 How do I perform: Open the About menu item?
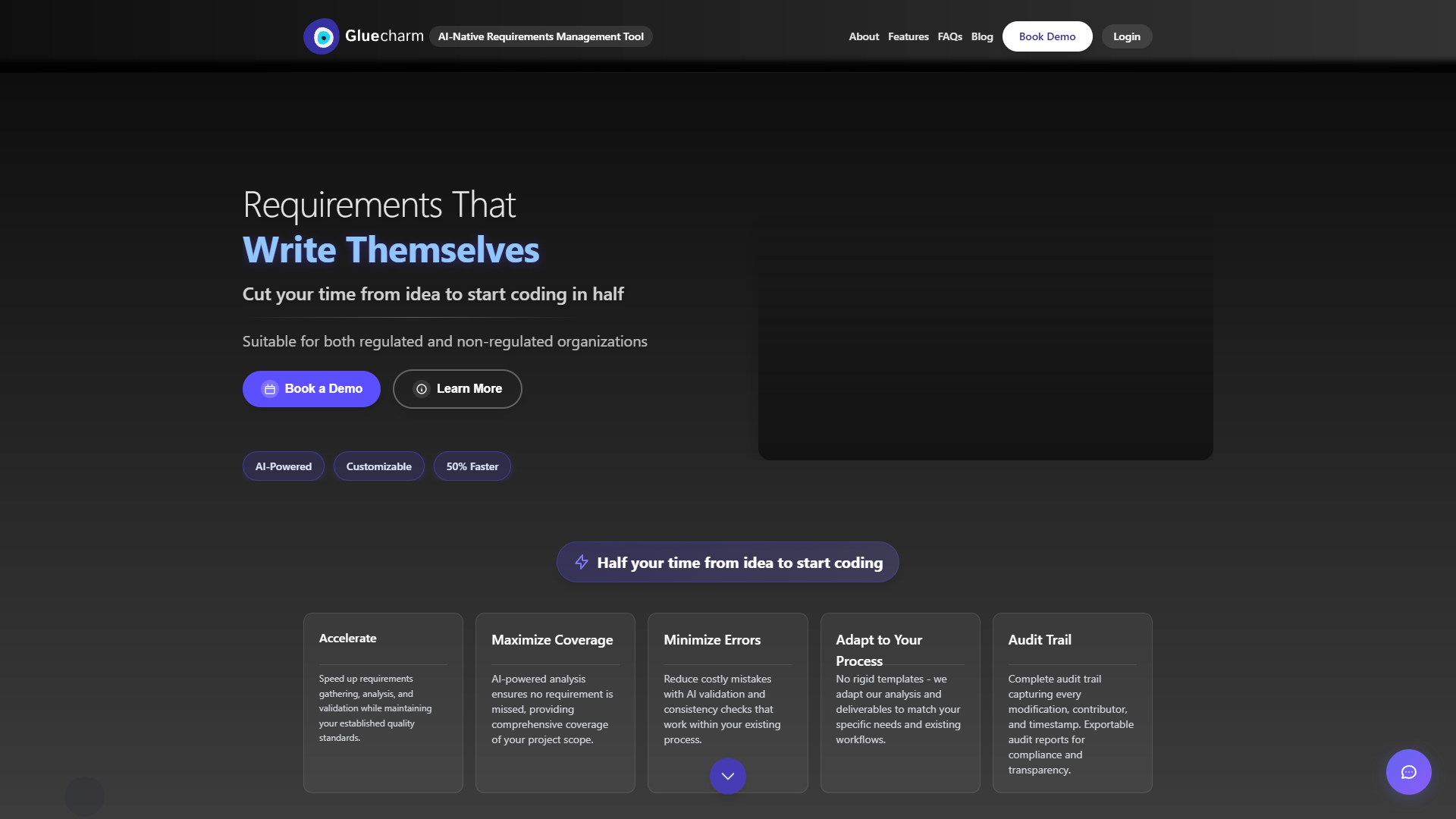864,36
